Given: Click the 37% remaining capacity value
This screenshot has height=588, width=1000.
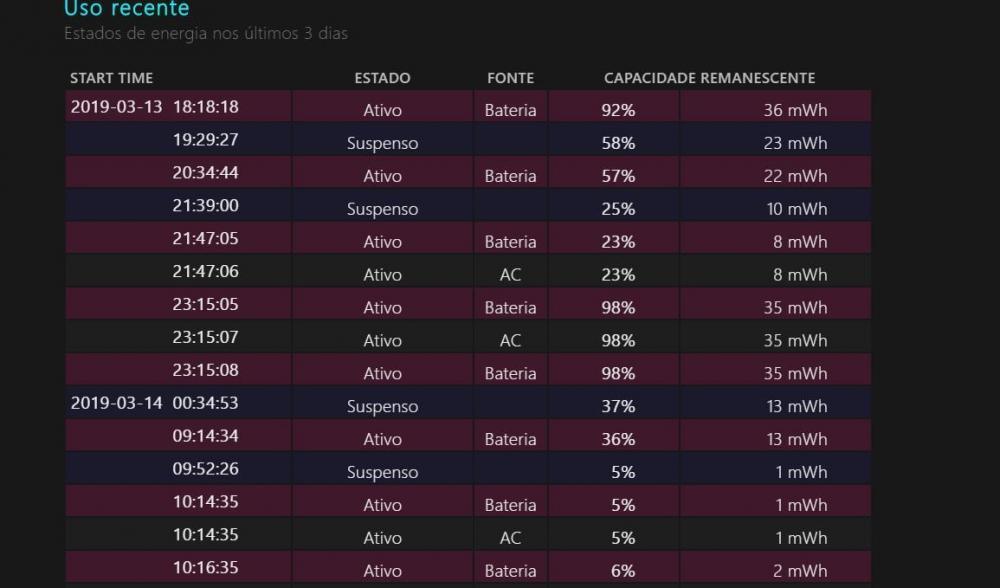Looking at the screenshot, I should [x=618, y=406].
